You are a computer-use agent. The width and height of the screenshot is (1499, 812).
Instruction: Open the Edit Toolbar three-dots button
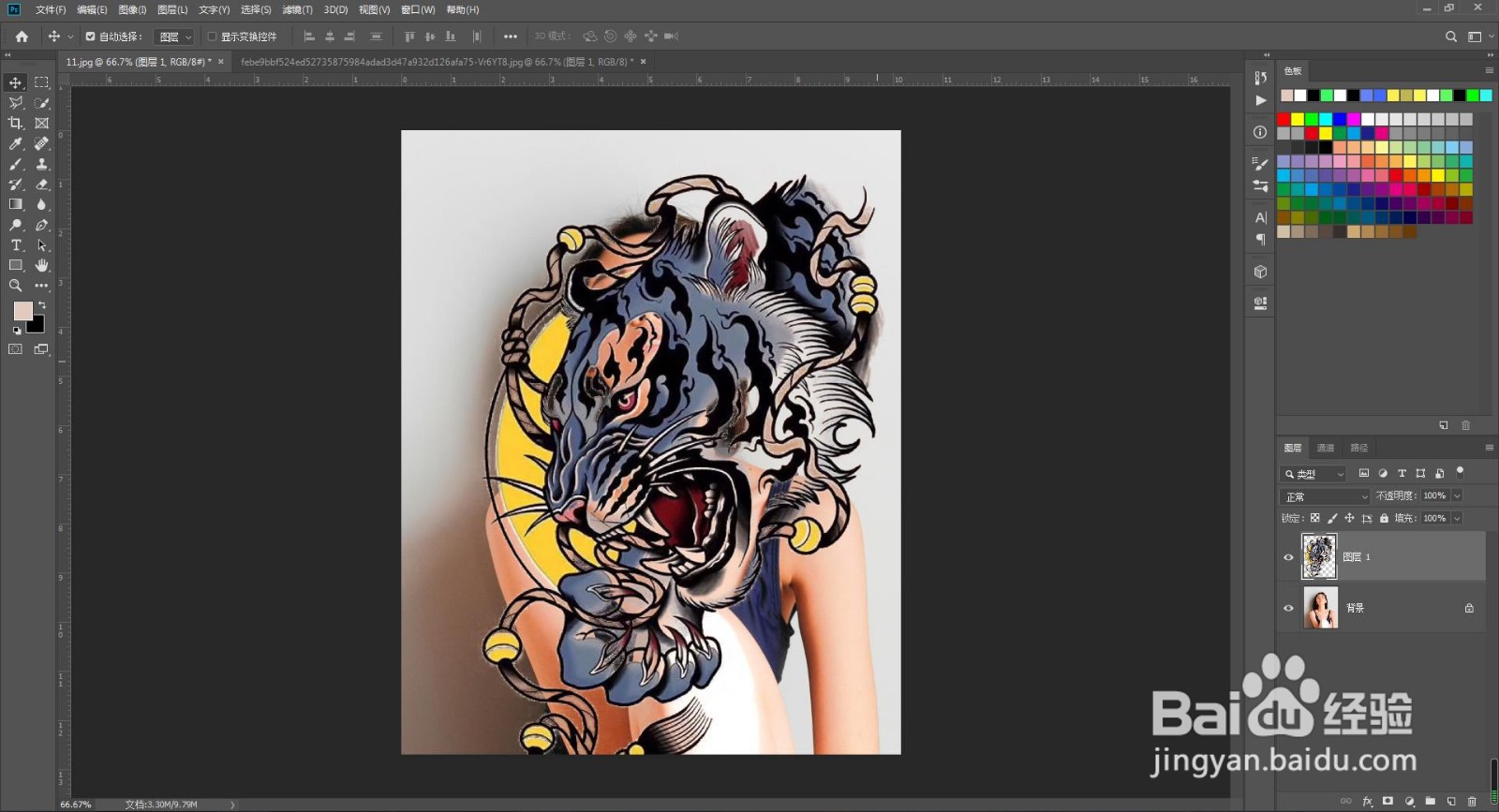tap(41, 286)
